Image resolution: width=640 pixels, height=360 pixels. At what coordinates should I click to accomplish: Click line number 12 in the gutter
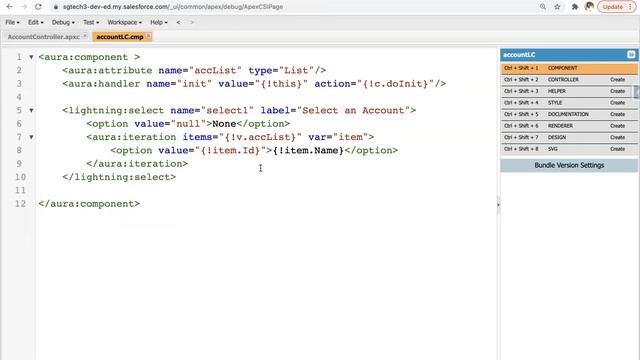click(x=20, y=204)
